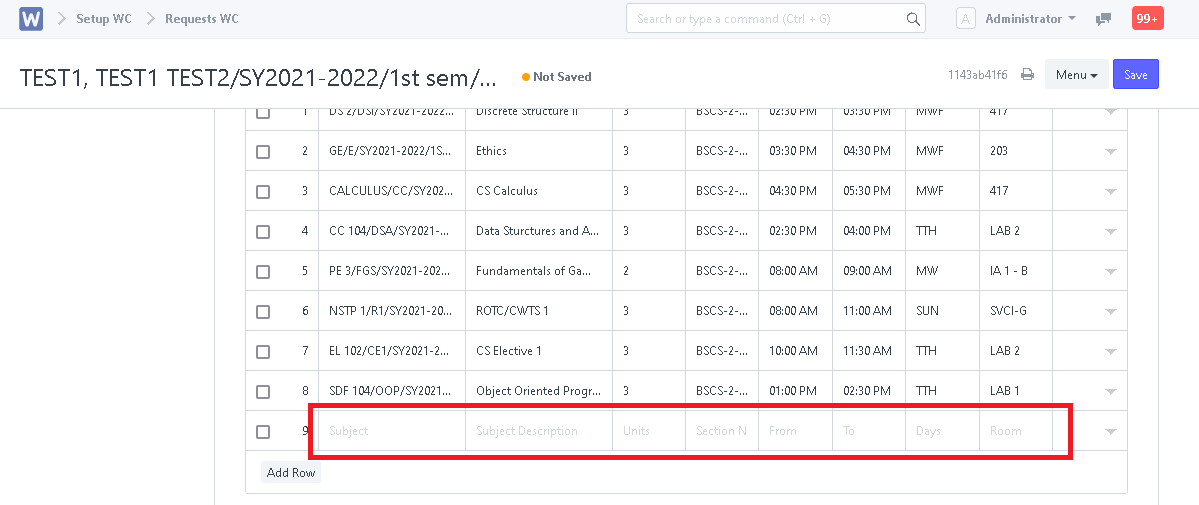Expand the Ethics row dropdown arrow
1199x505 pixels.
click(x=1110, y=152)
